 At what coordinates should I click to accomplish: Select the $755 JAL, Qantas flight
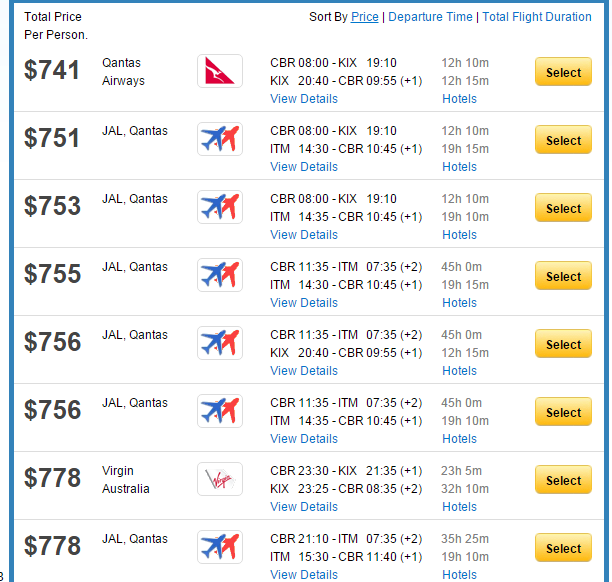pos(563,276)
